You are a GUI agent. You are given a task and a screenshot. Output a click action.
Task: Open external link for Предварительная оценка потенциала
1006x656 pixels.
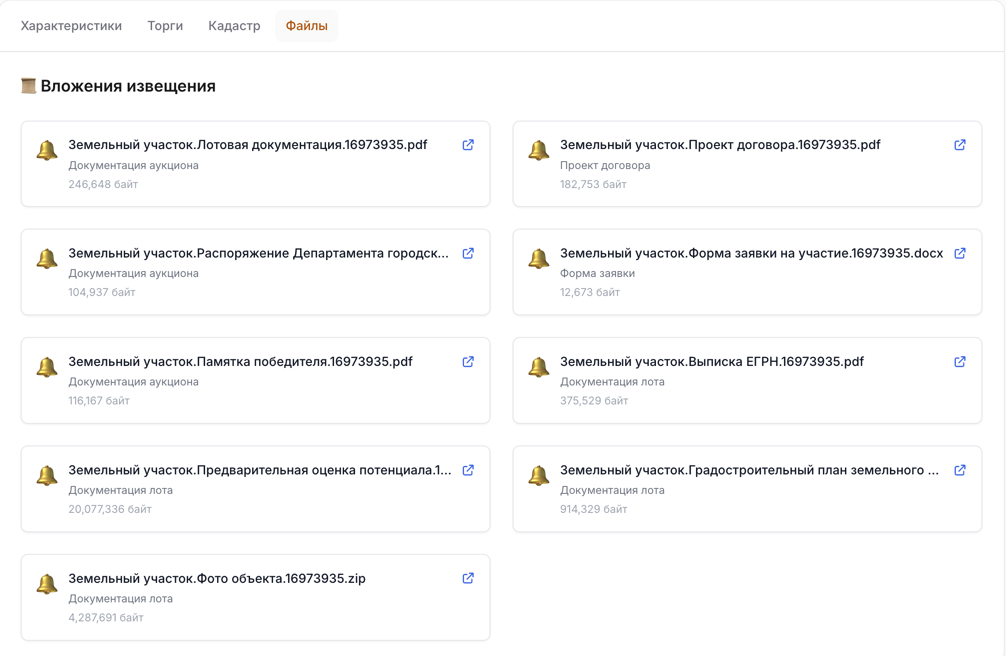pyautogui.click(x=468, y=470)
